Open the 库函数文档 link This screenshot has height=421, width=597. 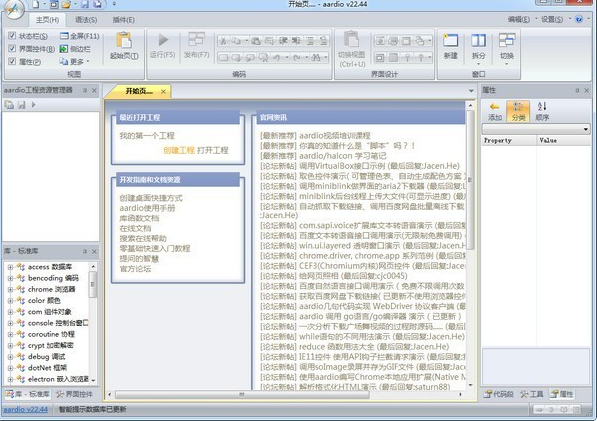[139, 218]
